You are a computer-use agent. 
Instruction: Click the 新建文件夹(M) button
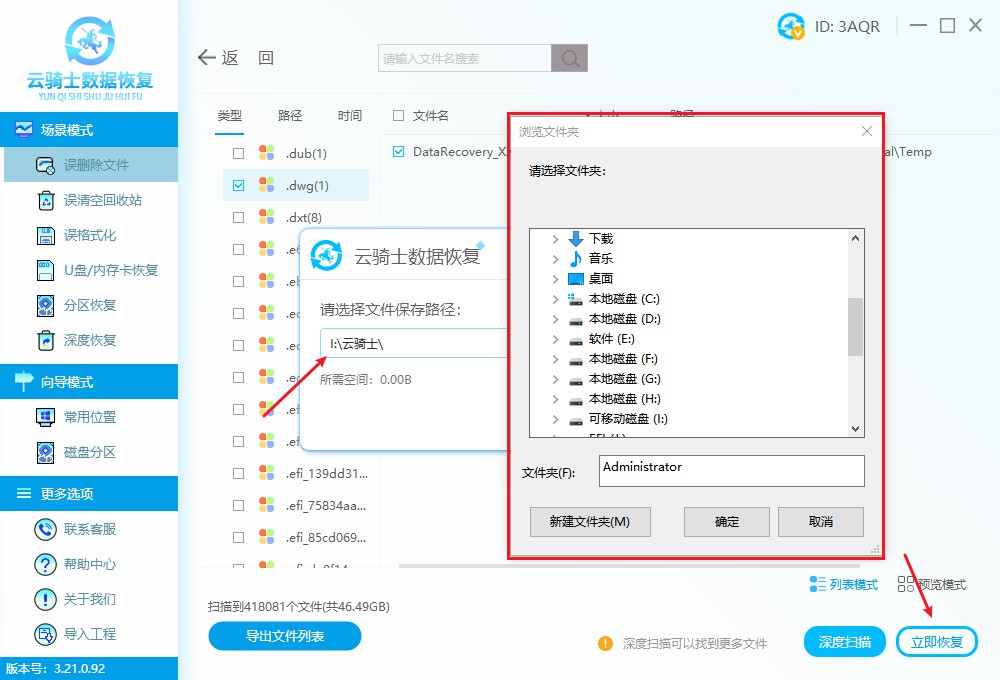(590, 521)
